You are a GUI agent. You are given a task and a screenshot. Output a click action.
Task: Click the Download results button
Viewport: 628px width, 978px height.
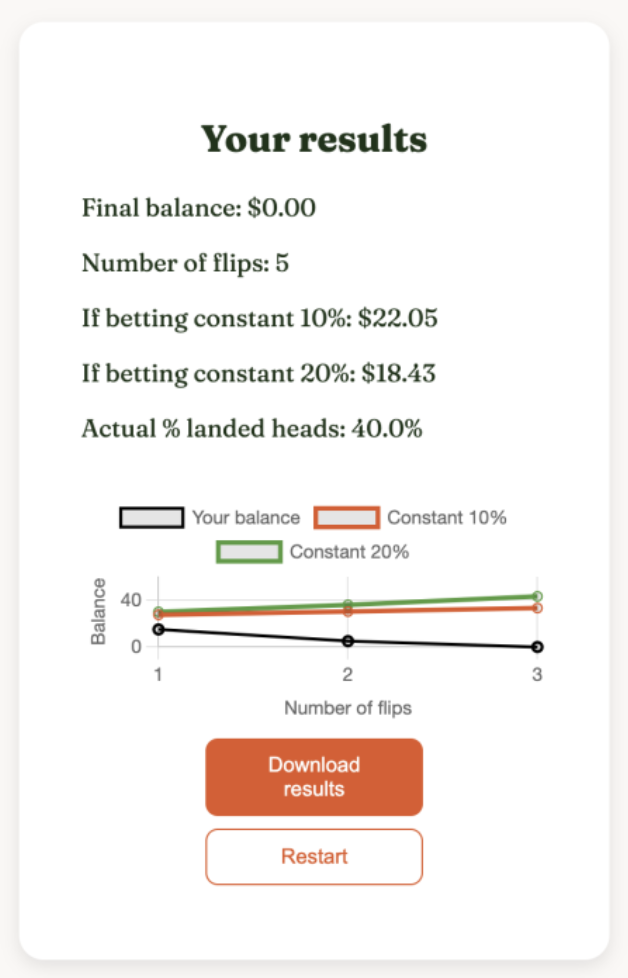[314, 777]
